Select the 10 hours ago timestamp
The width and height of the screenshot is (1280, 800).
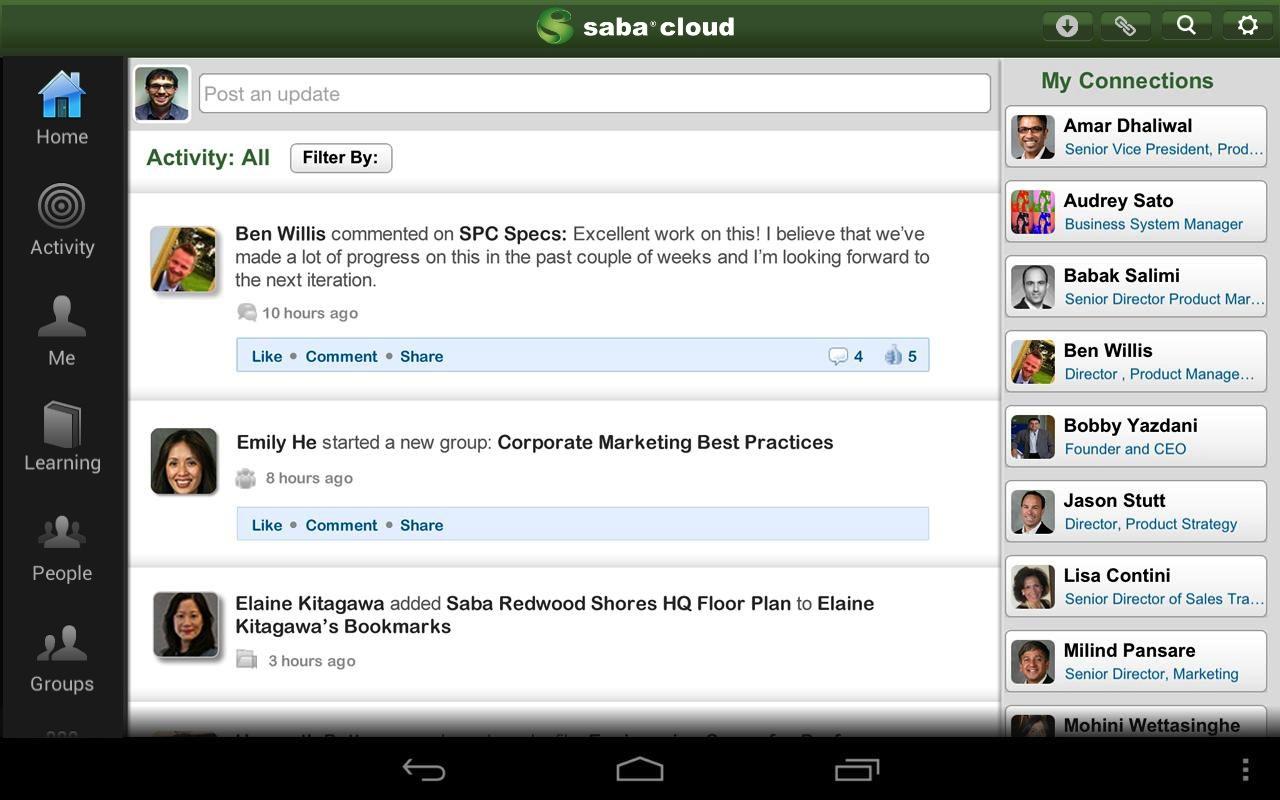309,313
